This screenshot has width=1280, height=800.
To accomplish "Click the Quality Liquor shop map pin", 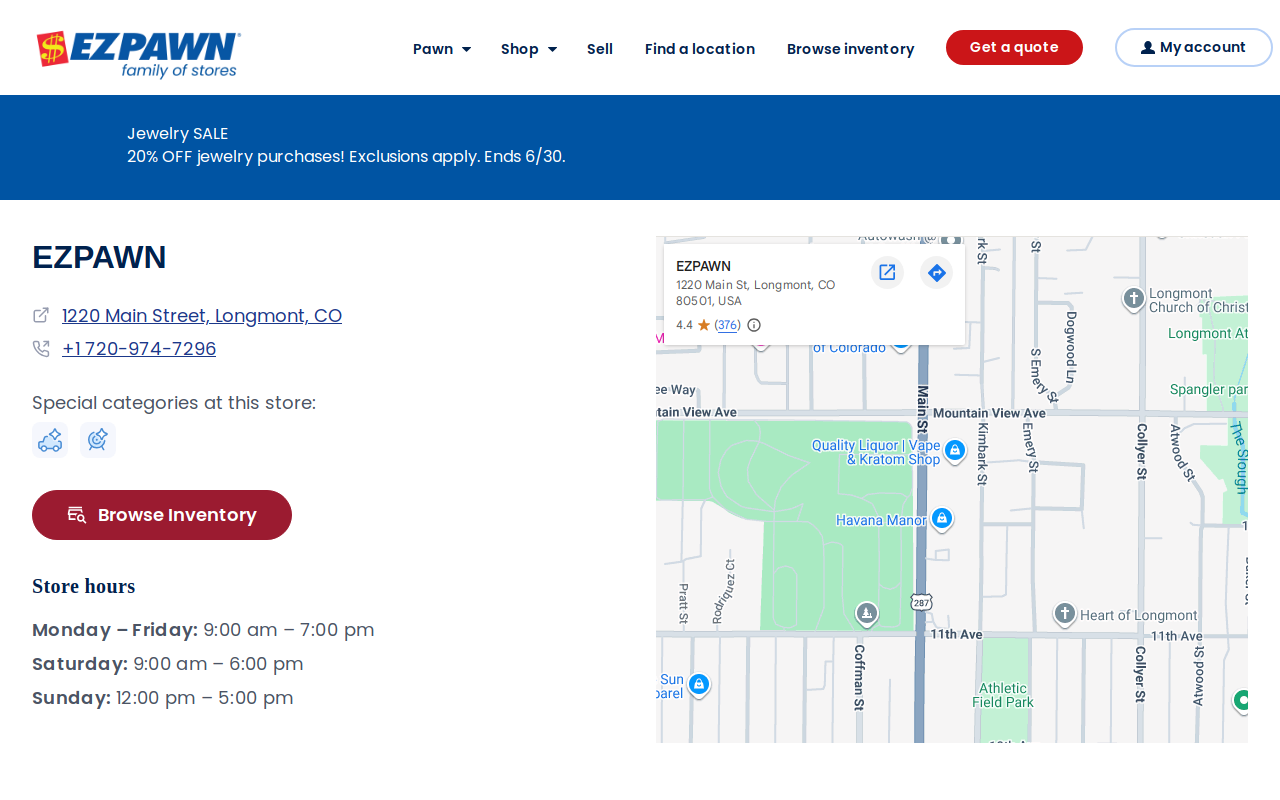I will [x=955, y=451].
